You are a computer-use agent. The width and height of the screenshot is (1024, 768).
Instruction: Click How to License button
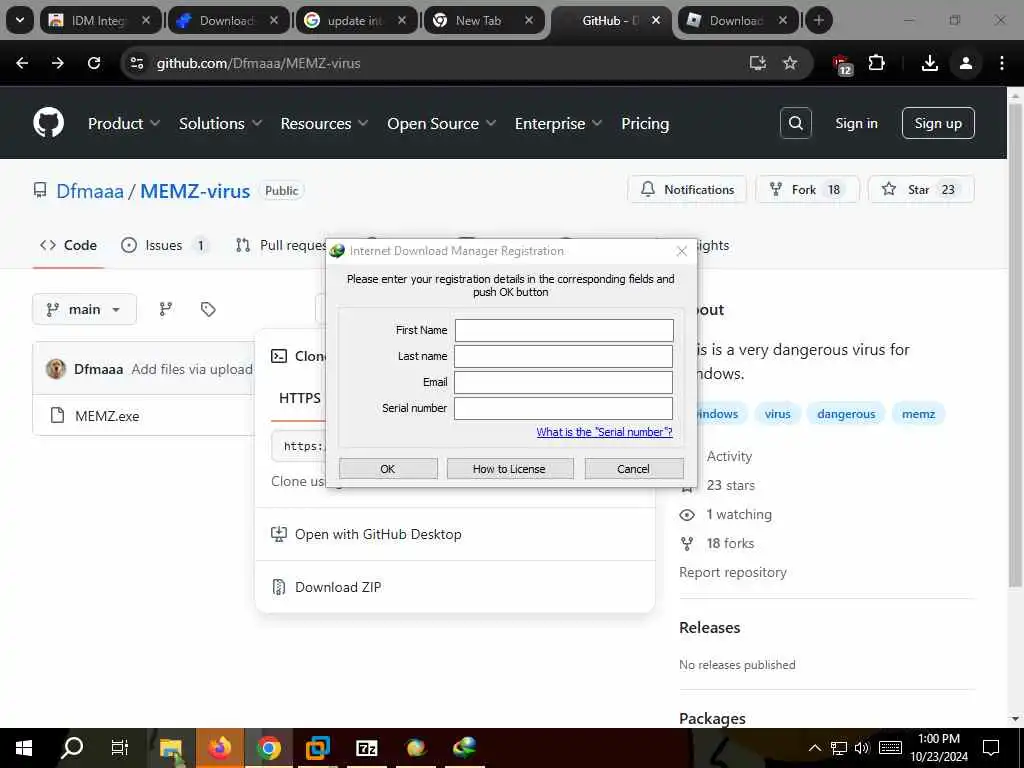[x=509, y=469]
